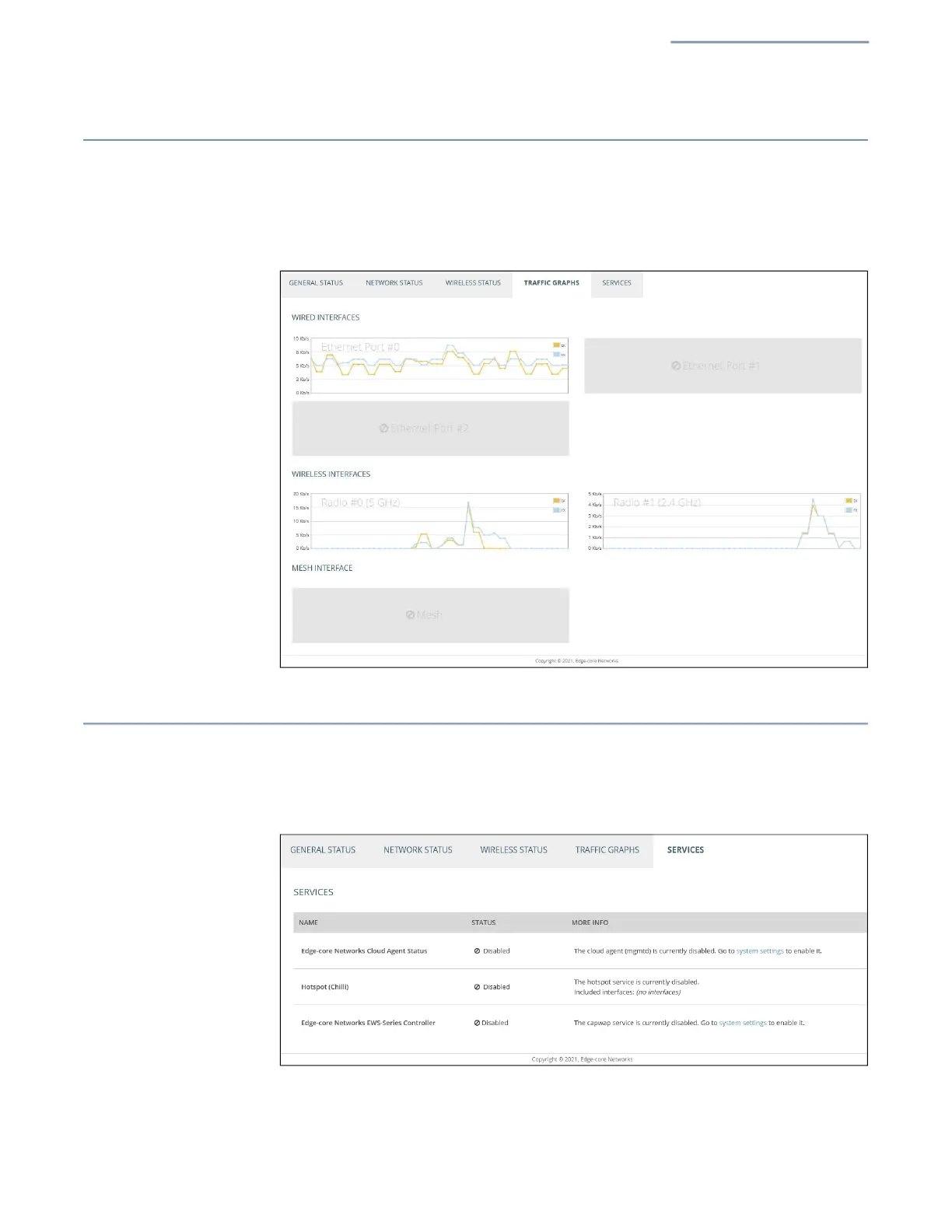The image size is (952, 1232).
Task: Click copyright footer in Traffic Graphs view
Action: pos(576,661)
